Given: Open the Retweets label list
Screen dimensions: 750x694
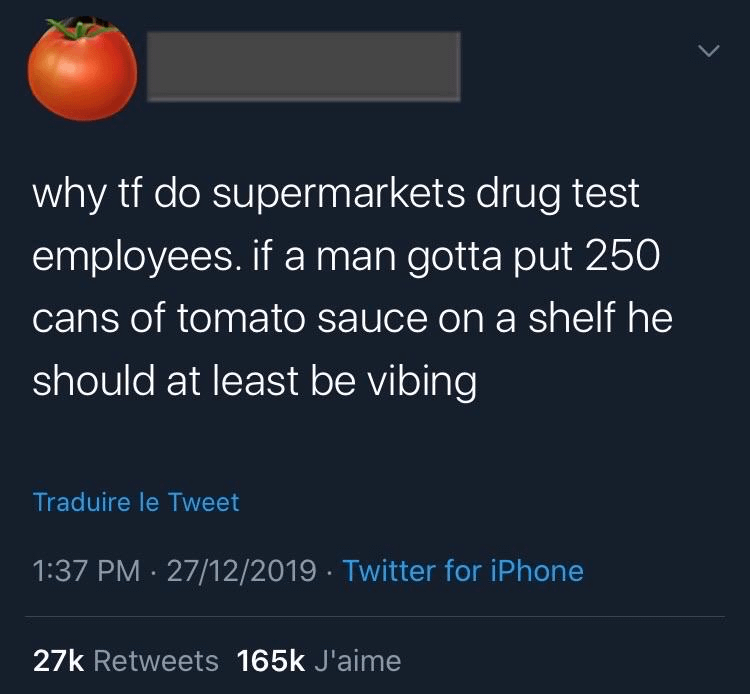Looking at the screenshot, I should [x=161, y=660].
